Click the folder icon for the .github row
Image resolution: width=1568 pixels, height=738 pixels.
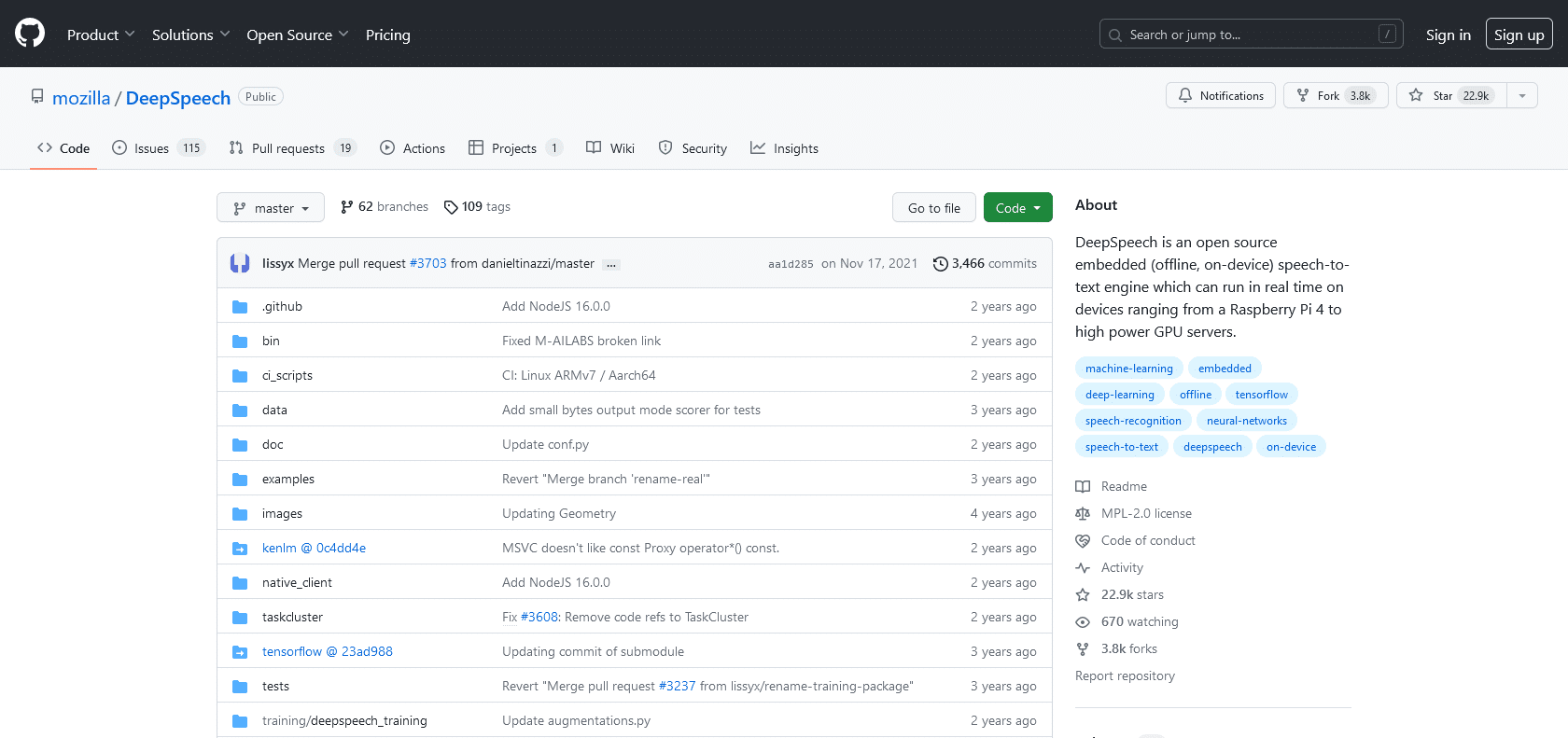point(240,307)
